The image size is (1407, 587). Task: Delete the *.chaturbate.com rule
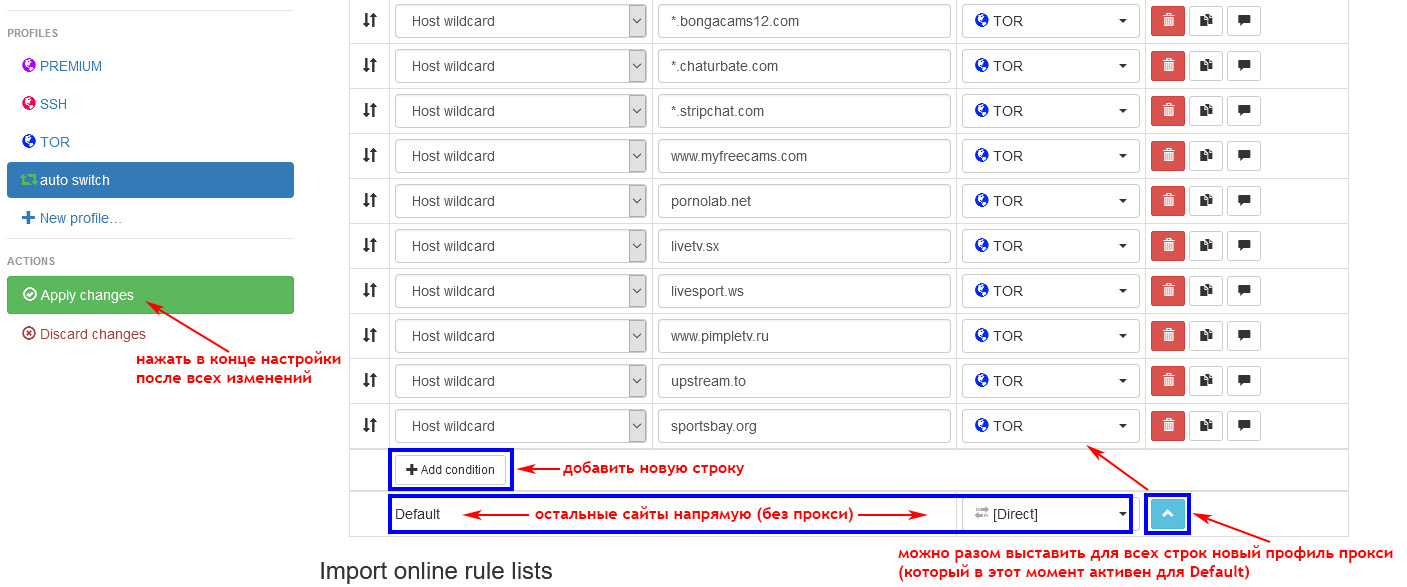(1167, 66)
